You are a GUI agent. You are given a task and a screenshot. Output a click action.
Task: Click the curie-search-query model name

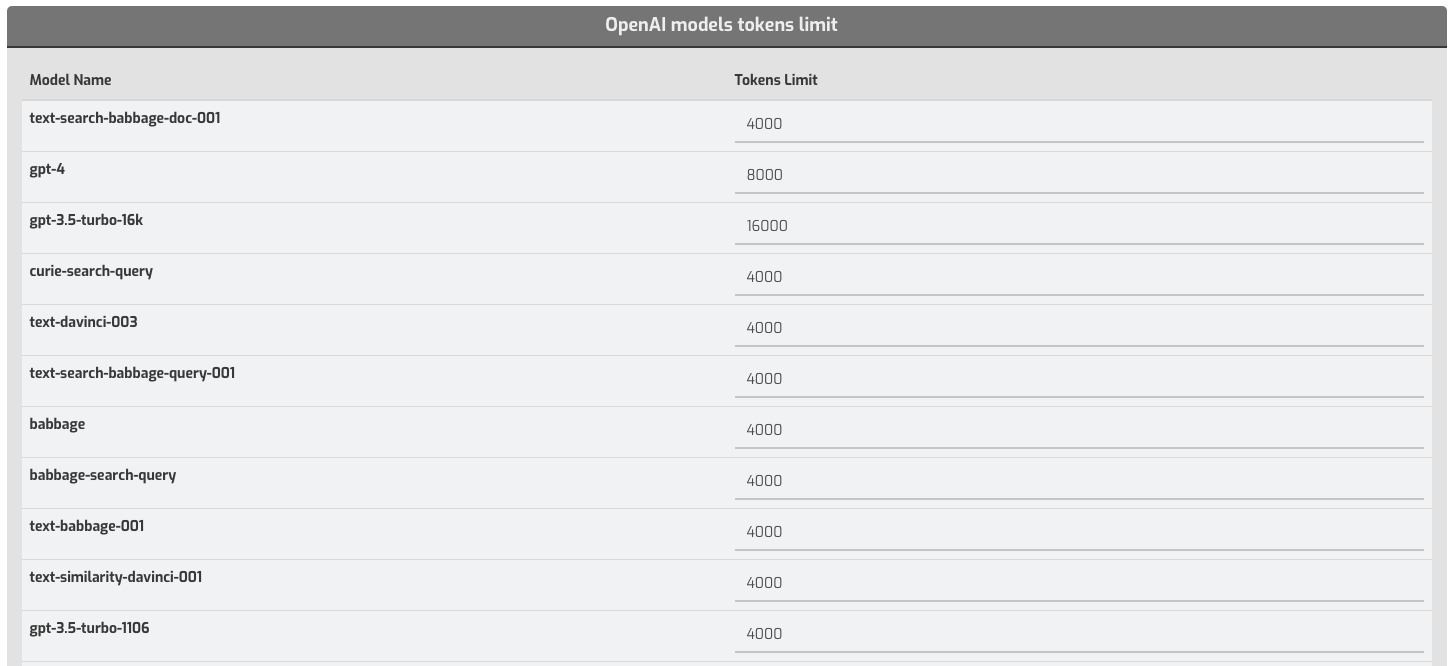tap(91, 271)
